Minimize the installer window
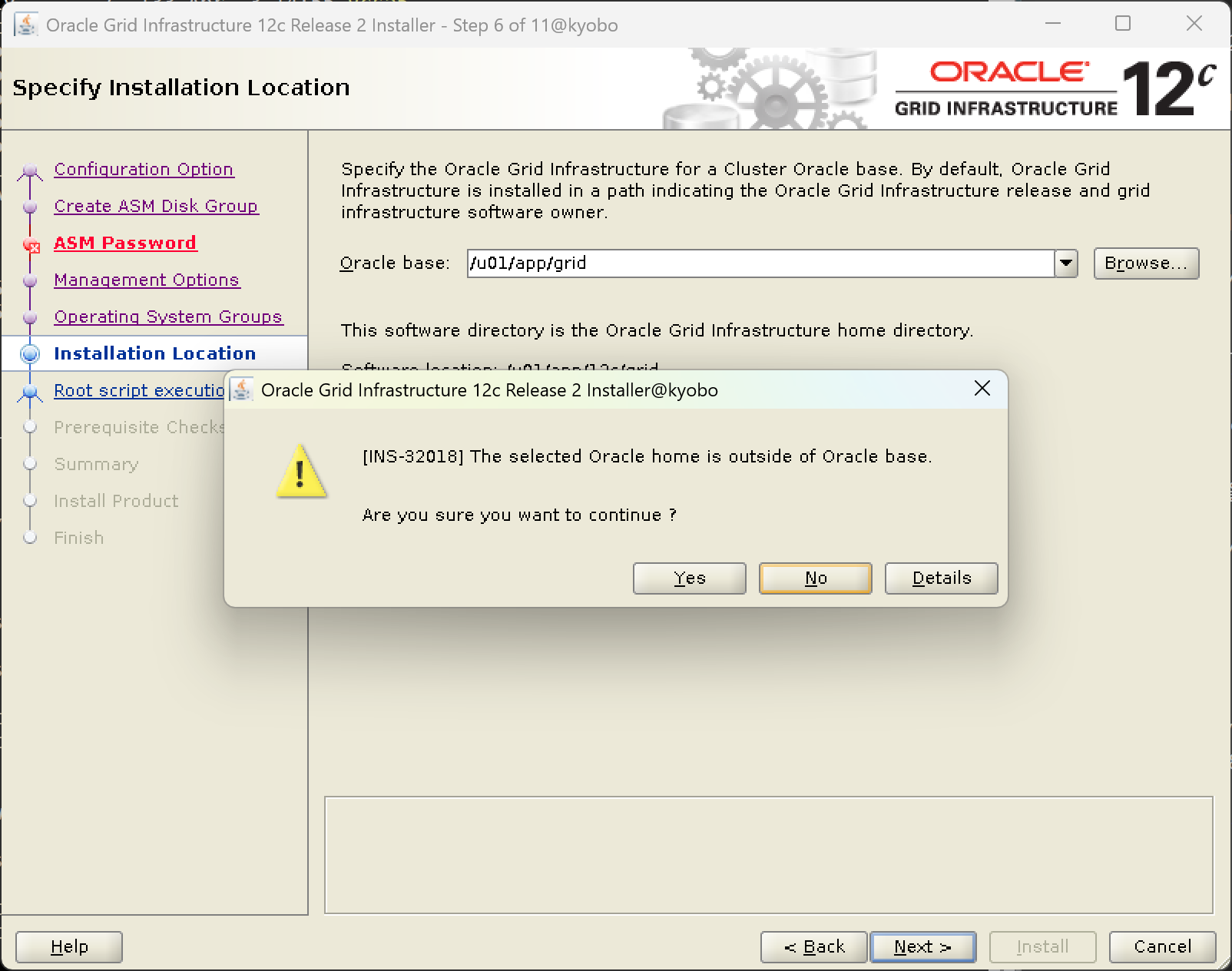Image resolution: width=1232 pixels, height=971 pixels. coord(1052,24)
